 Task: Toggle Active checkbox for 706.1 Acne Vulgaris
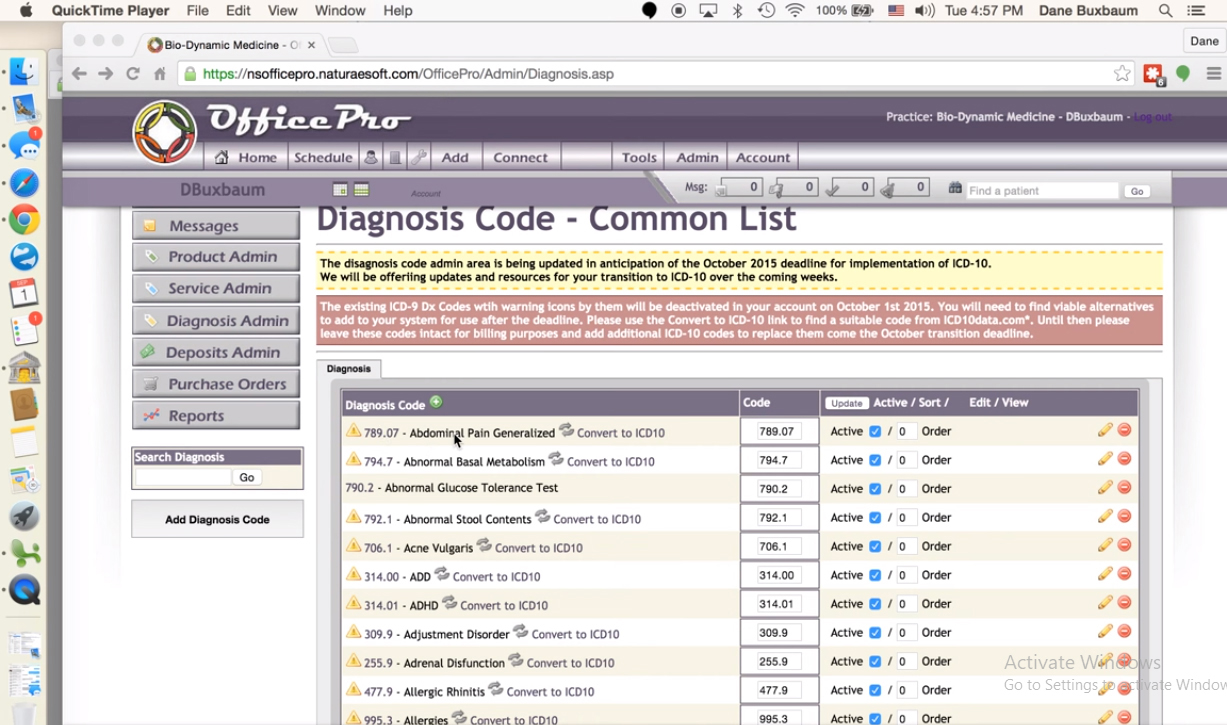pyautogui.click(x=875, y=546)
